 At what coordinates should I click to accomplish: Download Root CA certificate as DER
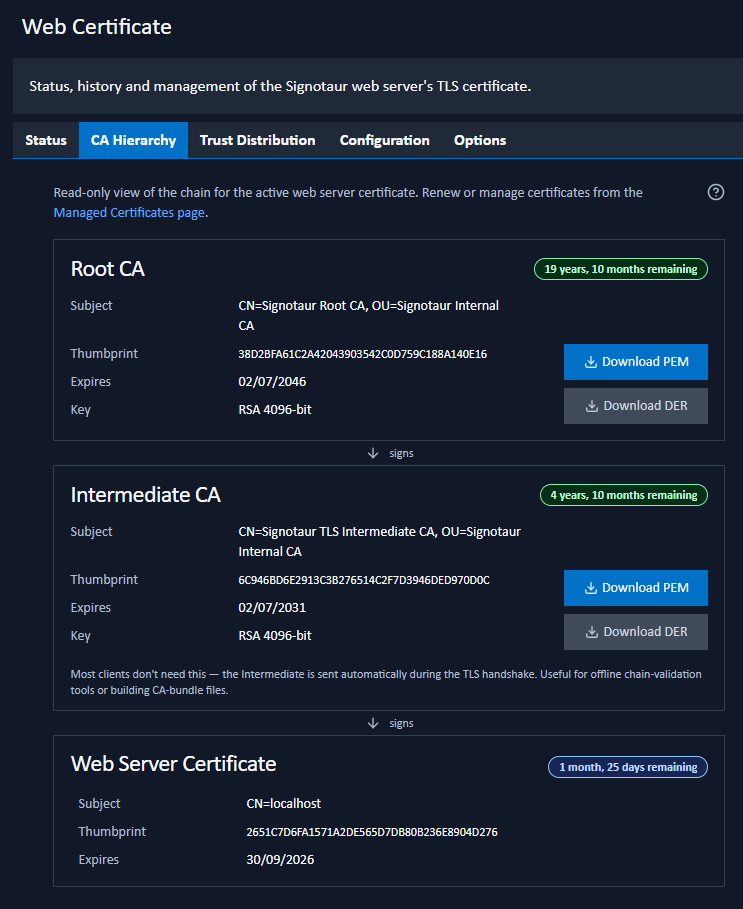[x=636, y=406]
